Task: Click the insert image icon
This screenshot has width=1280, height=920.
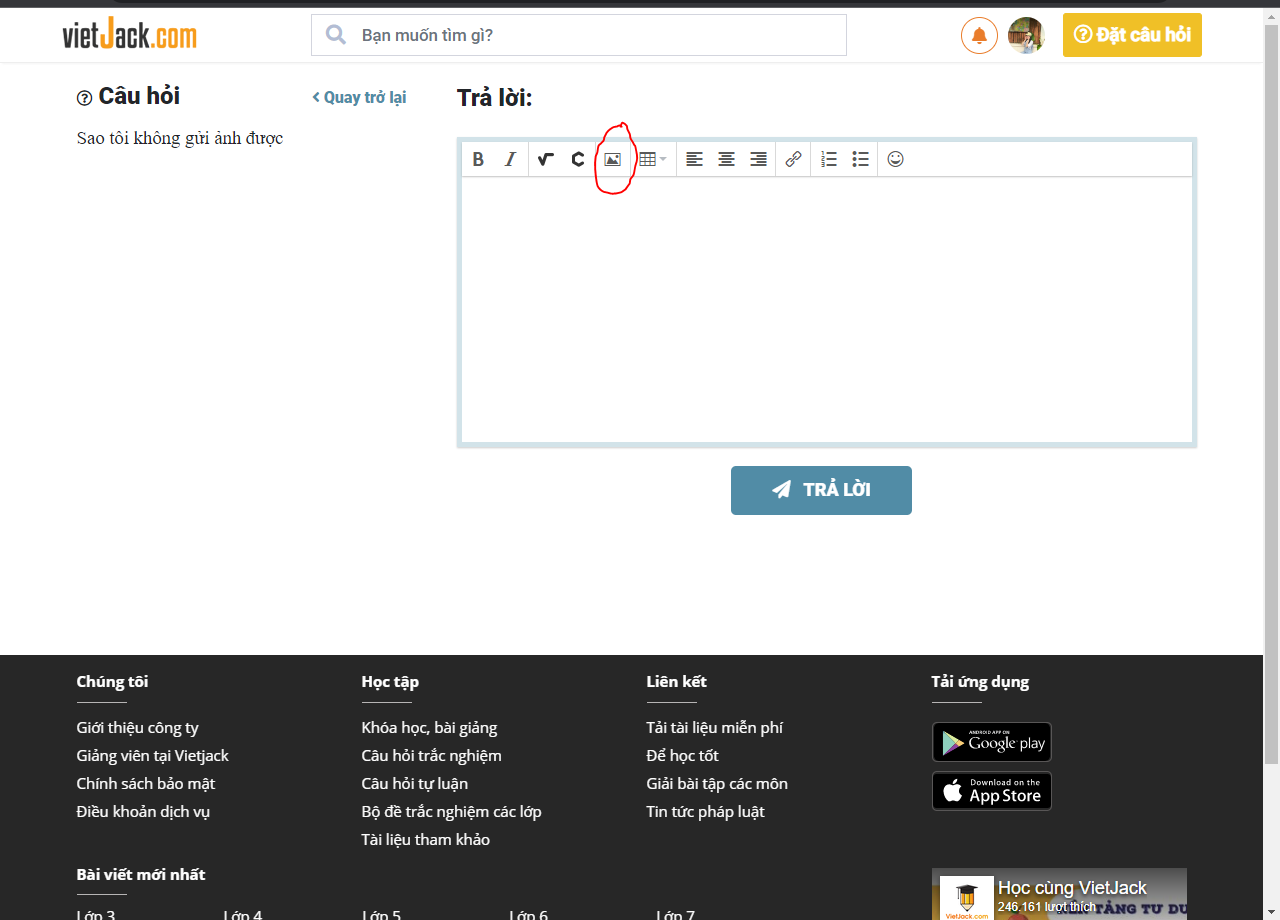Action: tap(612, 159)
